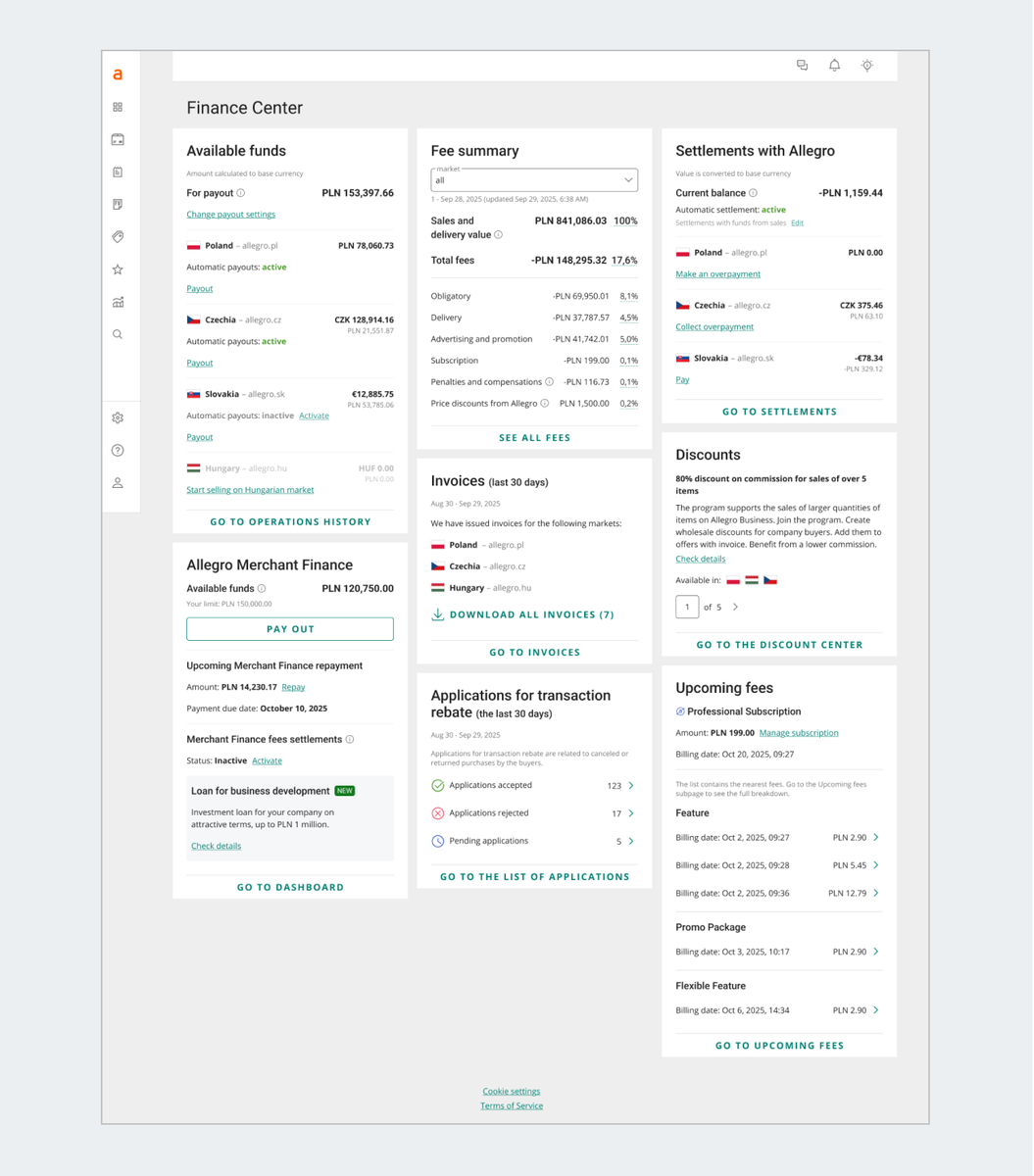Click the info icon next to For payout
The height and width of the screenshot is (1176, 1034).
coord(241,193)
